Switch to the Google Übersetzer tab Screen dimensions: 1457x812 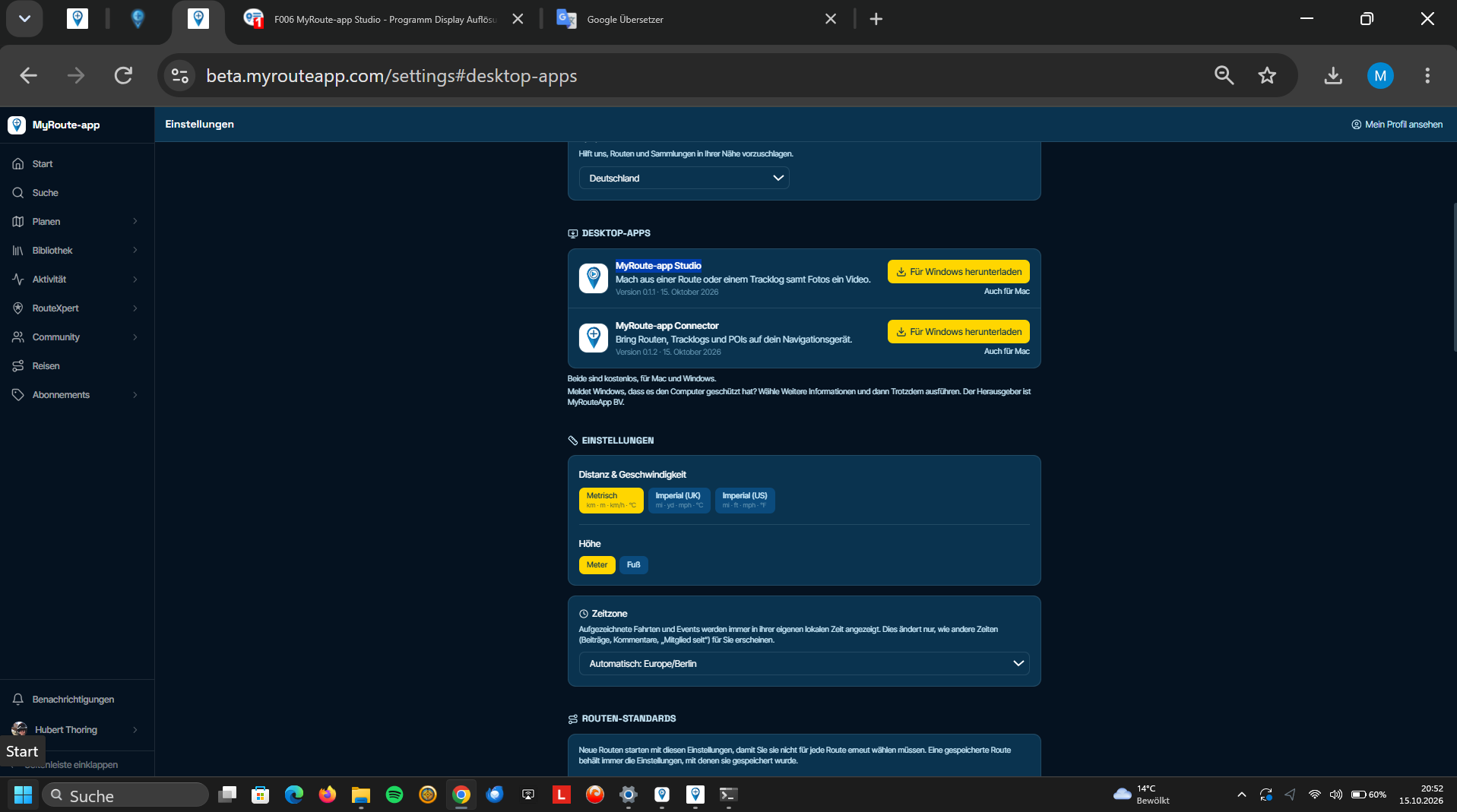pos(695,19)
